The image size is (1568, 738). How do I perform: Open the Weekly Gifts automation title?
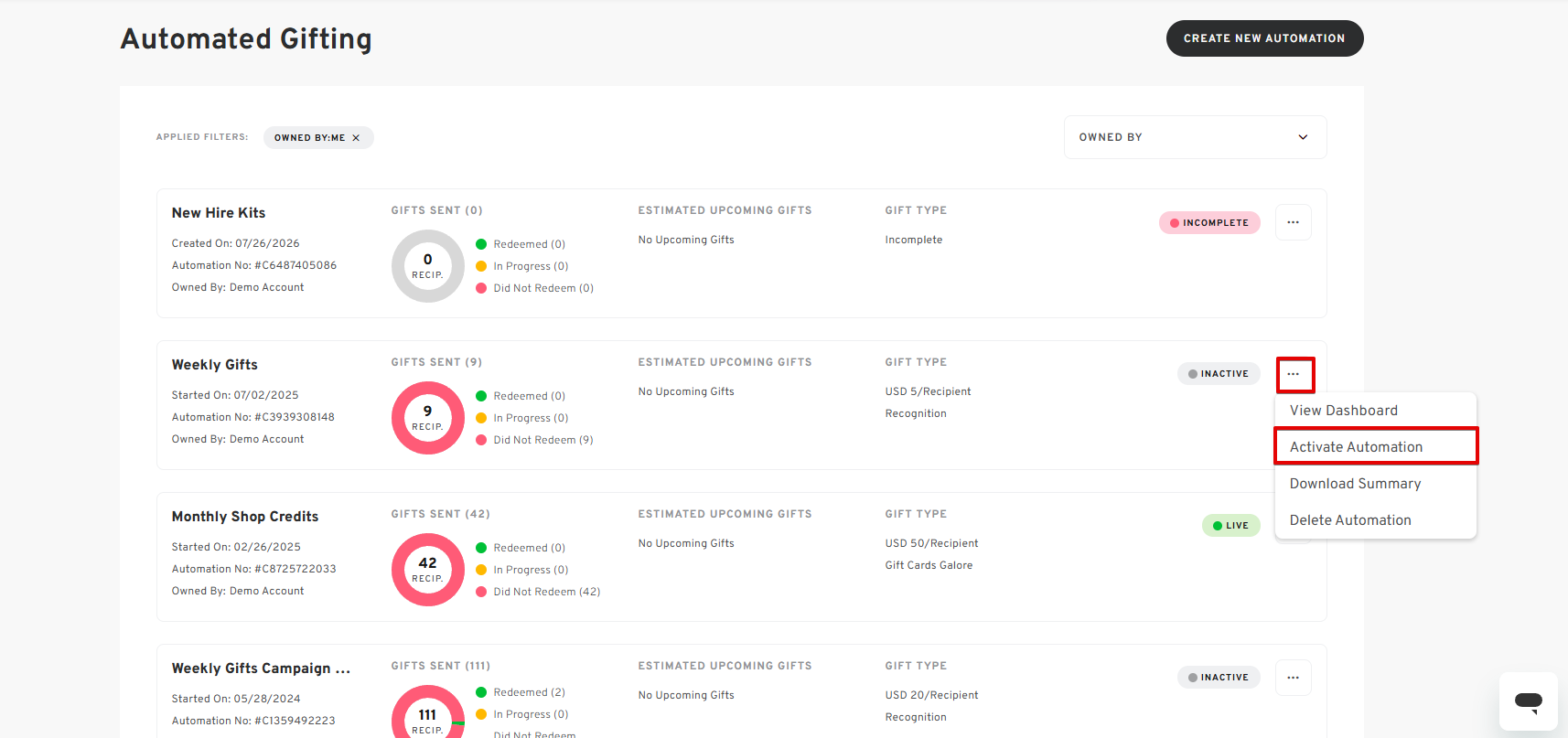[x=215, y=365]
